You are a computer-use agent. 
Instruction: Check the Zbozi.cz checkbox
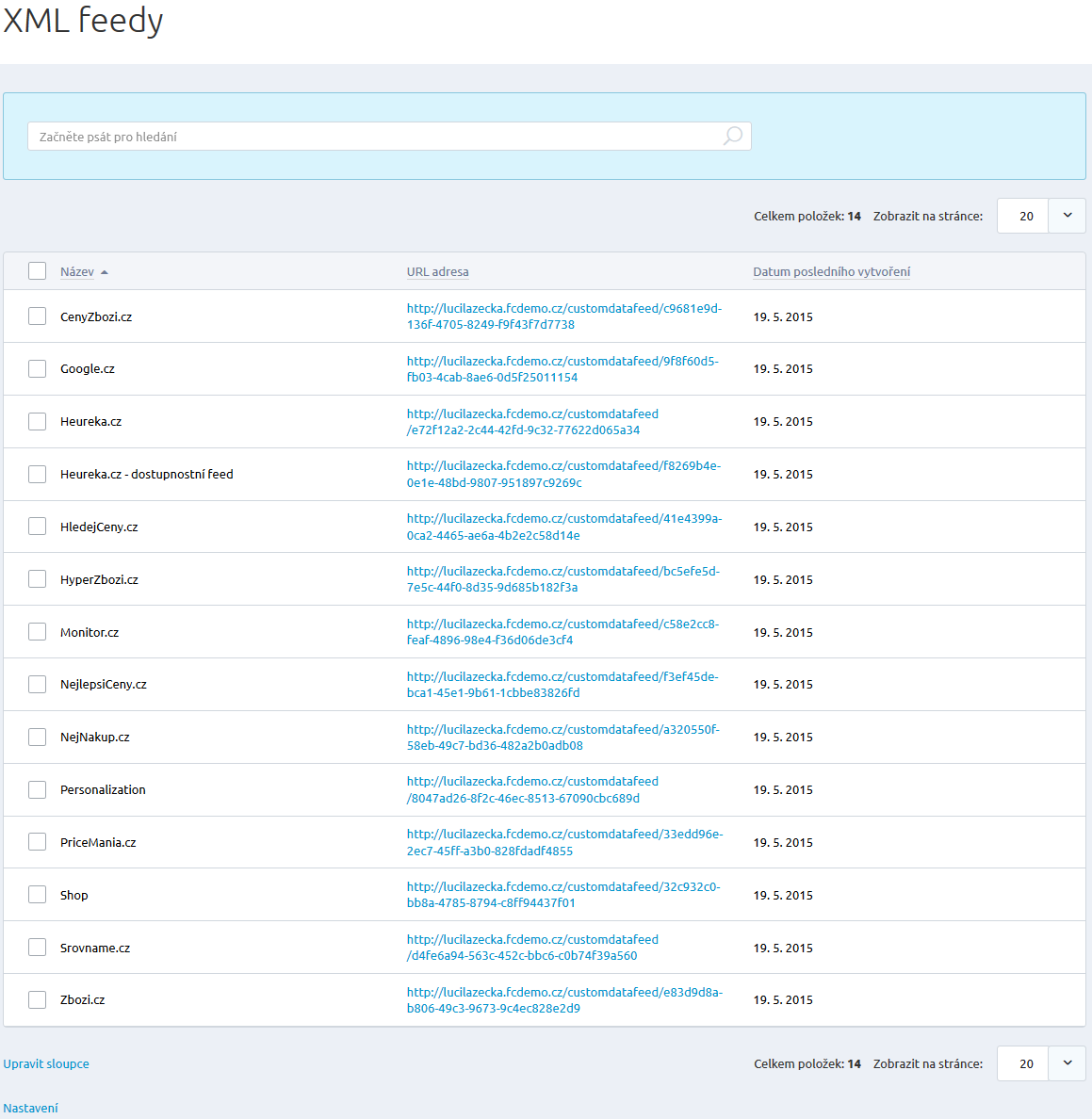click(x=37, y=999)
